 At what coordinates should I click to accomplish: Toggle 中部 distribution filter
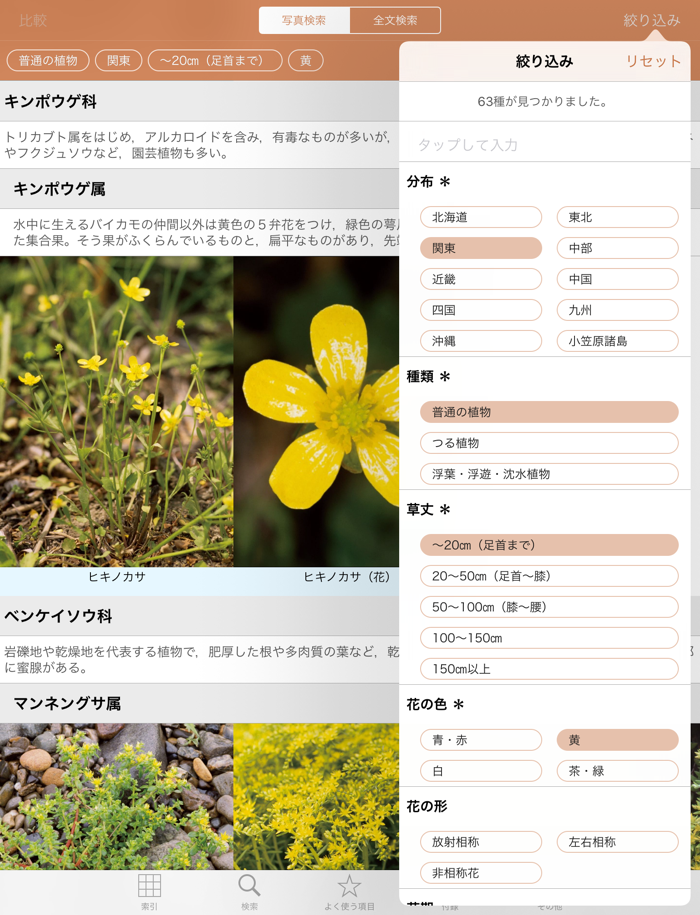[617, 248]
